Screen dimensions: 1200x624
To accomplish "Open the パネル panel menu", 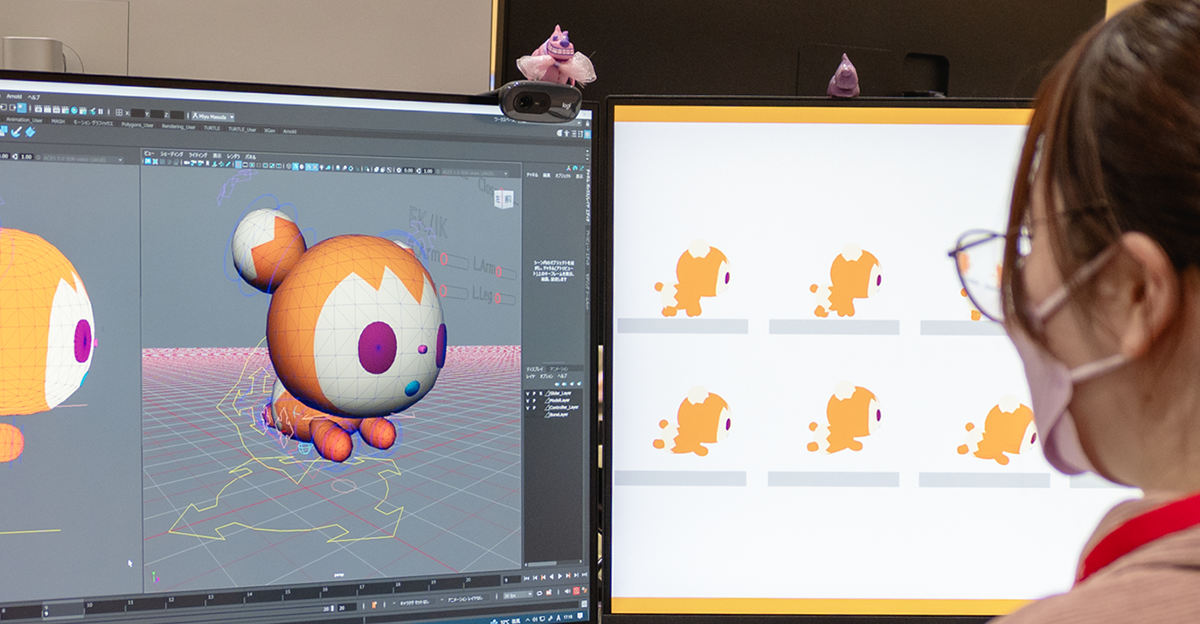I will tap(251, 157).
